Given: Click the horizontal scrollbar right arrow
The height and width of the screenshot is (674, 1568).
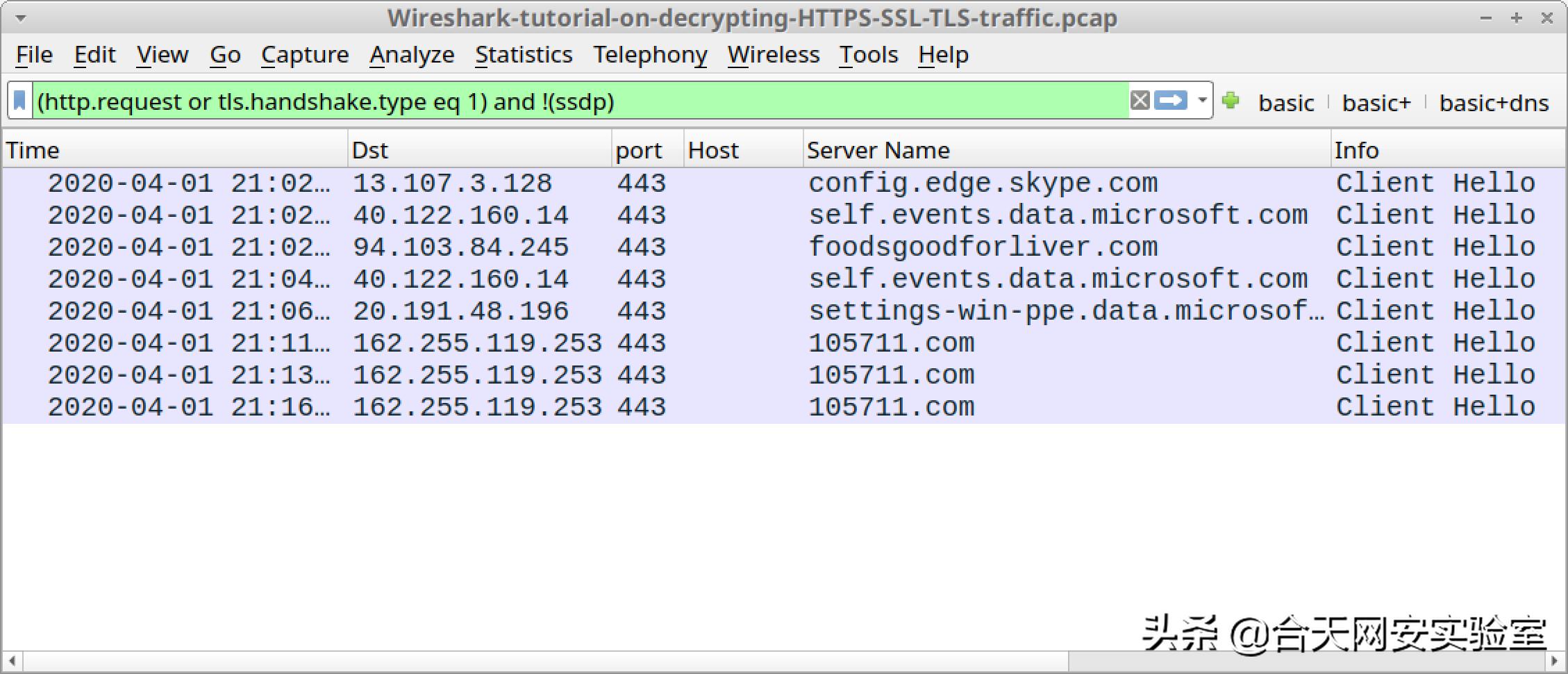Looking at the screenshot, I should click(1555, 661).
